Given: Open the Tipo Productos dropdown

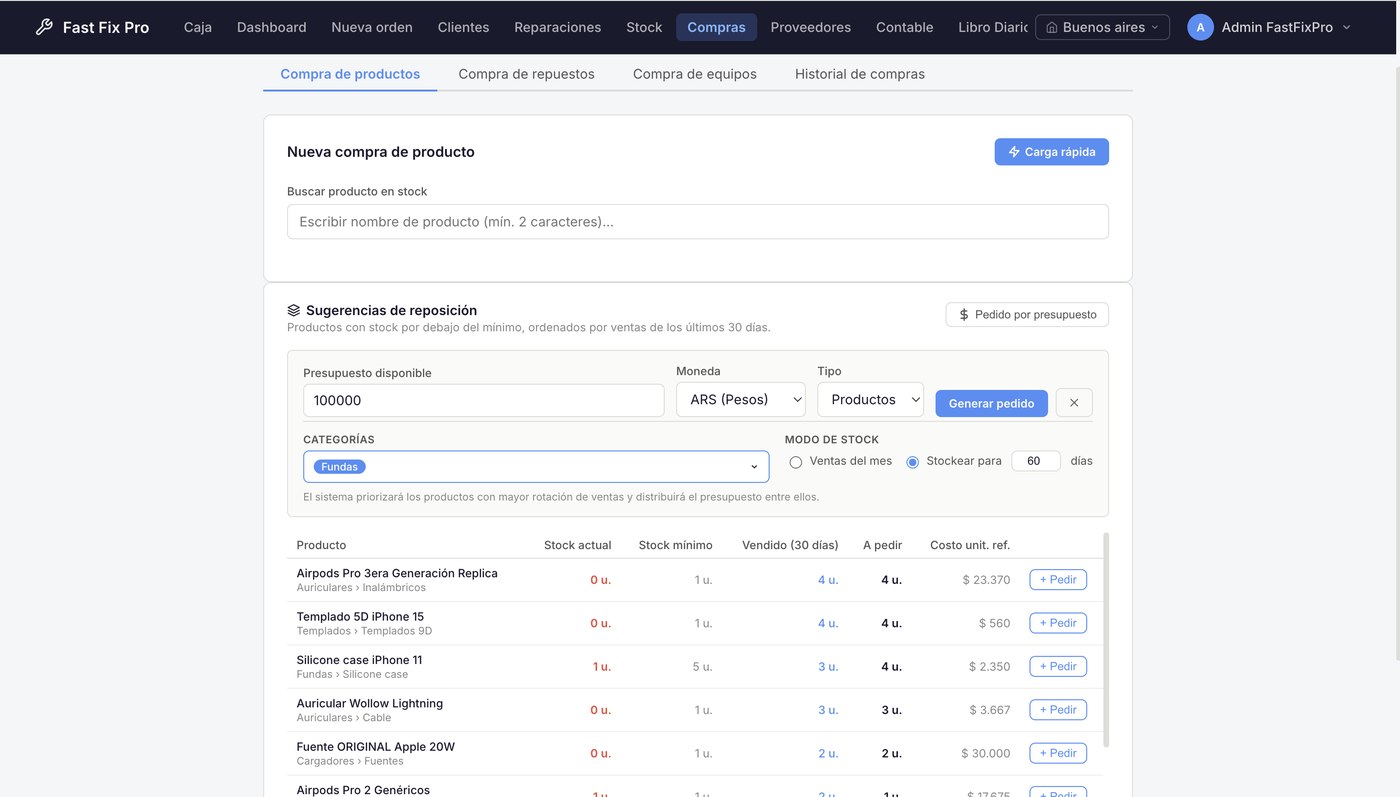Looking at the screenshot, I should [x=871, y=399].
